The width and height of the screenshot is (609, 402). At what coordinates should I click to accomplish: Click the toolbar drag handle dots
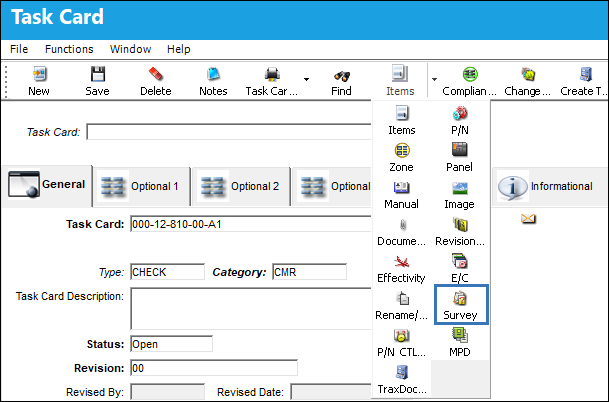(6, 82)
